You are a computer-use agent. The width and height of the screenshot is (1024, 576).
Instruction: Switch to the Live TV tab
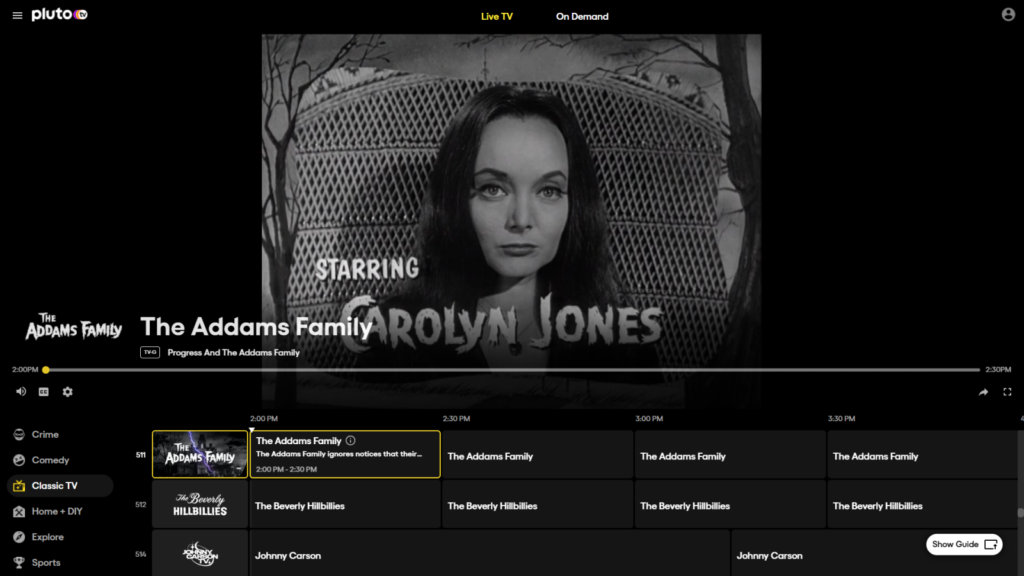(x=497, y=16)
